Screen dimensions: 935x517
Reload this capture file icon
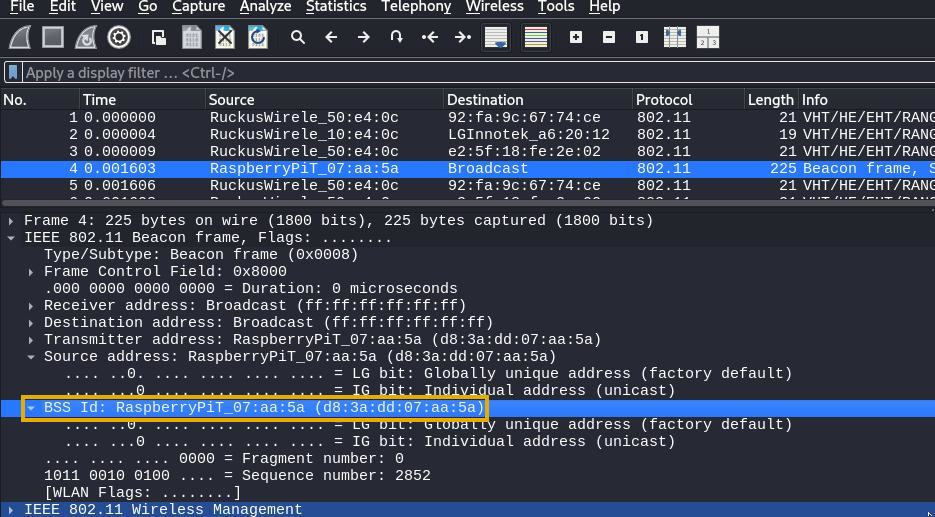[258, 38]
